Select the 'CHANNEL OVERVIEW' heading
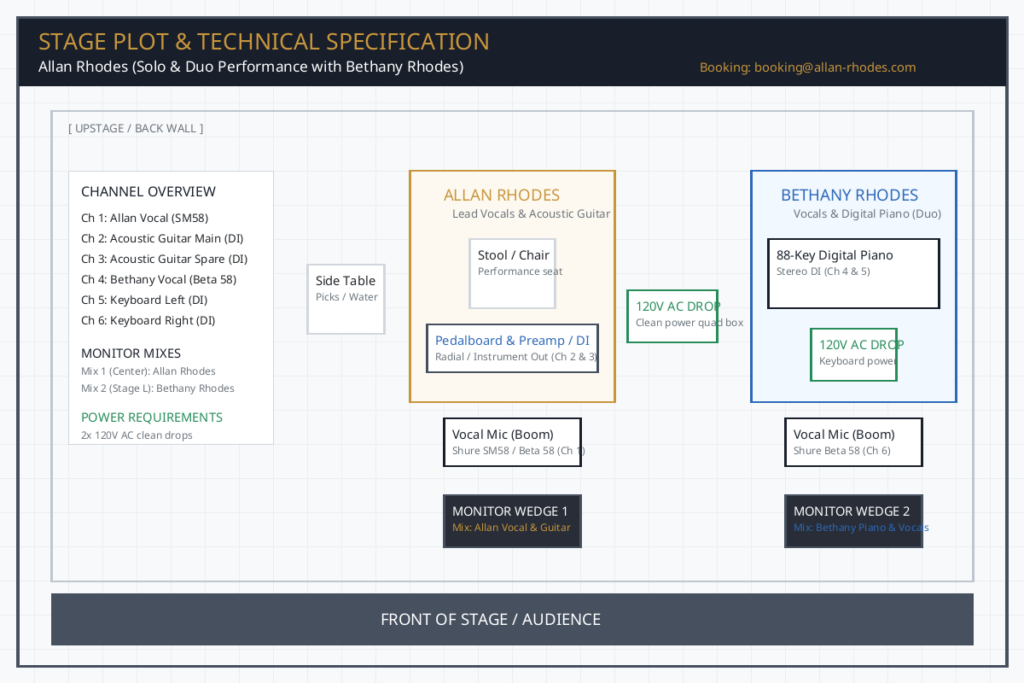 pyautogui.click(x=148, y=192)
